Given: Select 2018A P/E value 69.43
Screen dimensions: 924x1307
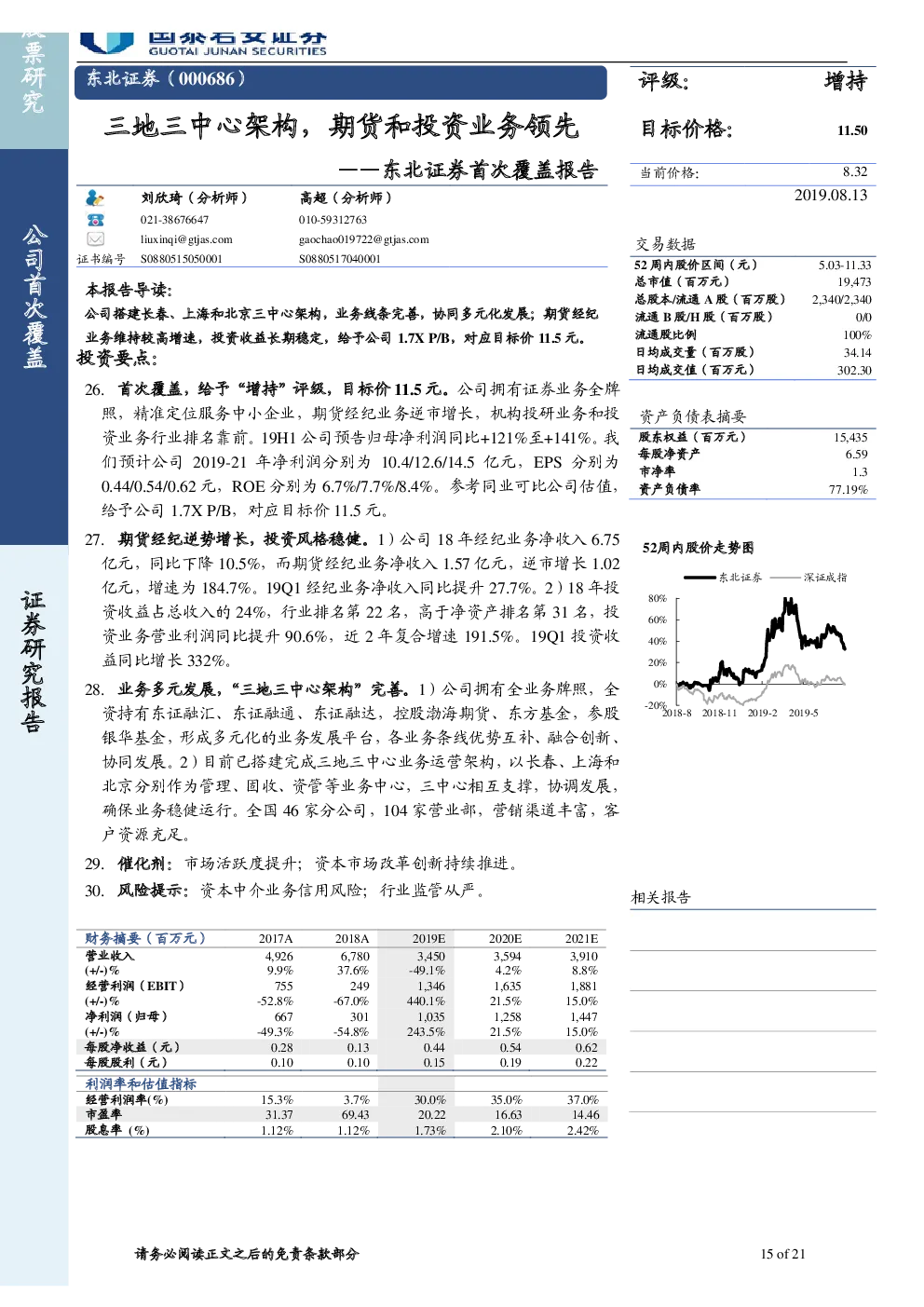Looking at the screenshot, I should pyautogui.click(x=355, y=1115).
